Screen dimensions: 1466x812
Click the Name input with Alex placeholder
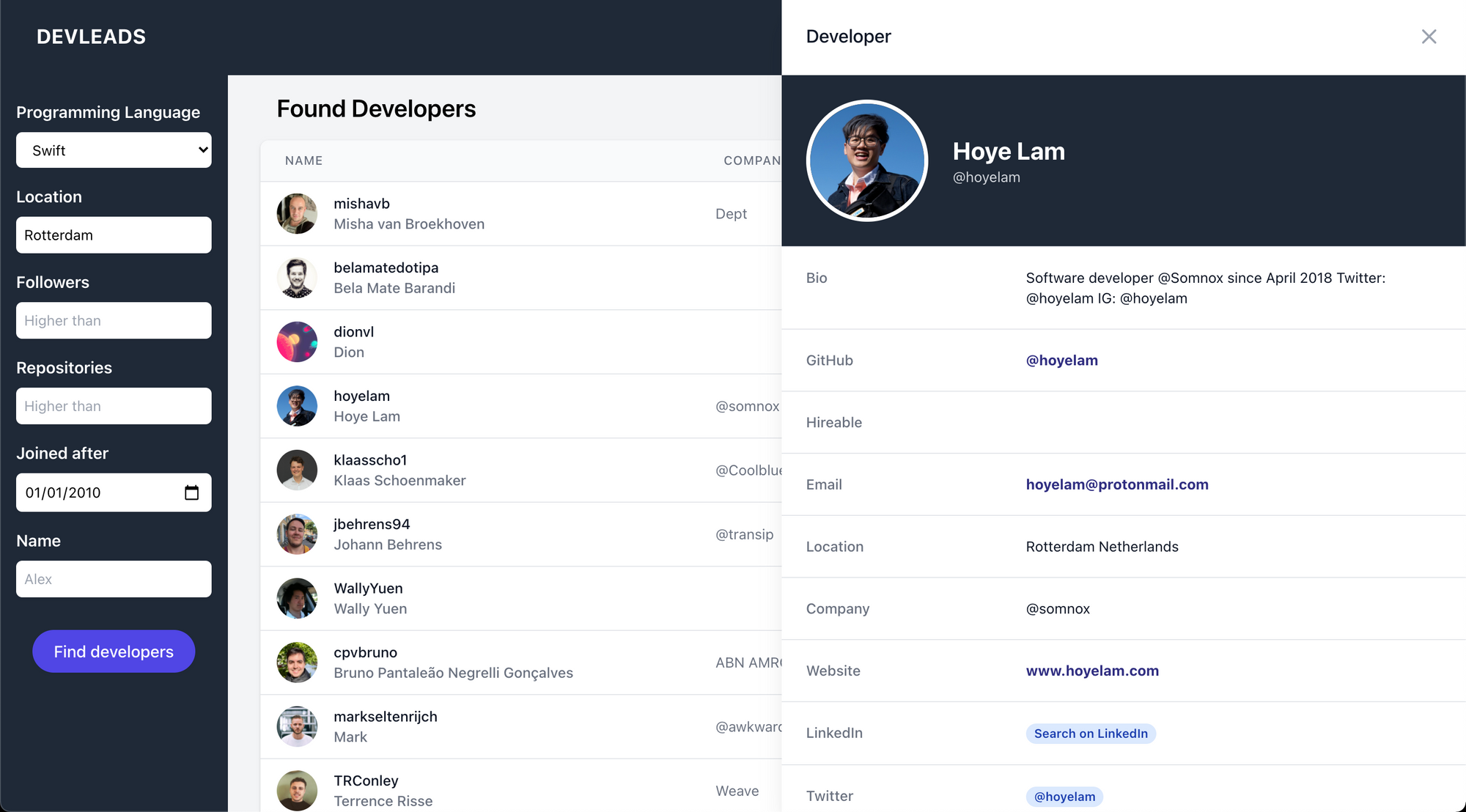point(114,579)
